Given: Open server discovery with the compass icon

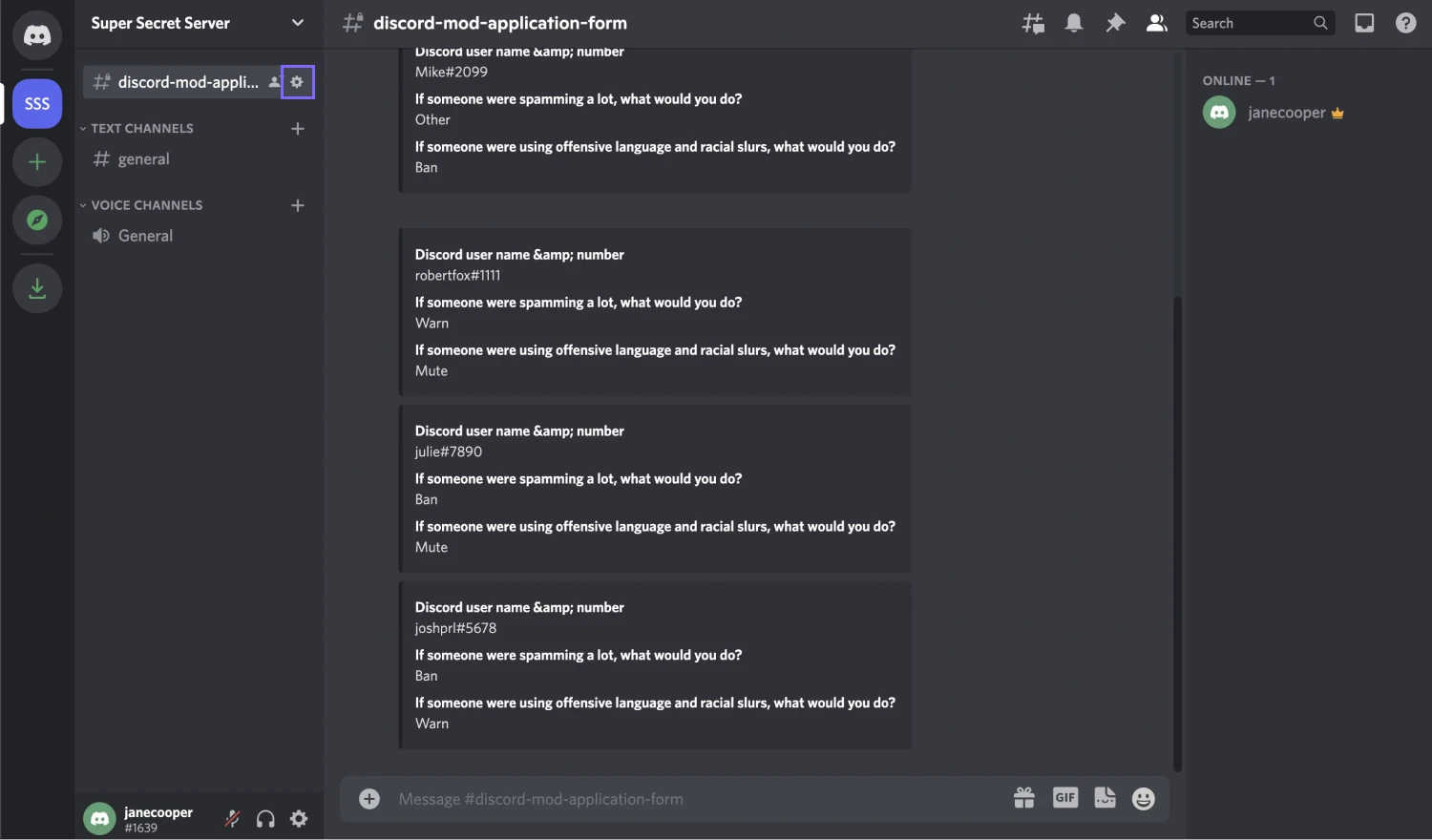Looking at the screenshot, I should 36,220.
